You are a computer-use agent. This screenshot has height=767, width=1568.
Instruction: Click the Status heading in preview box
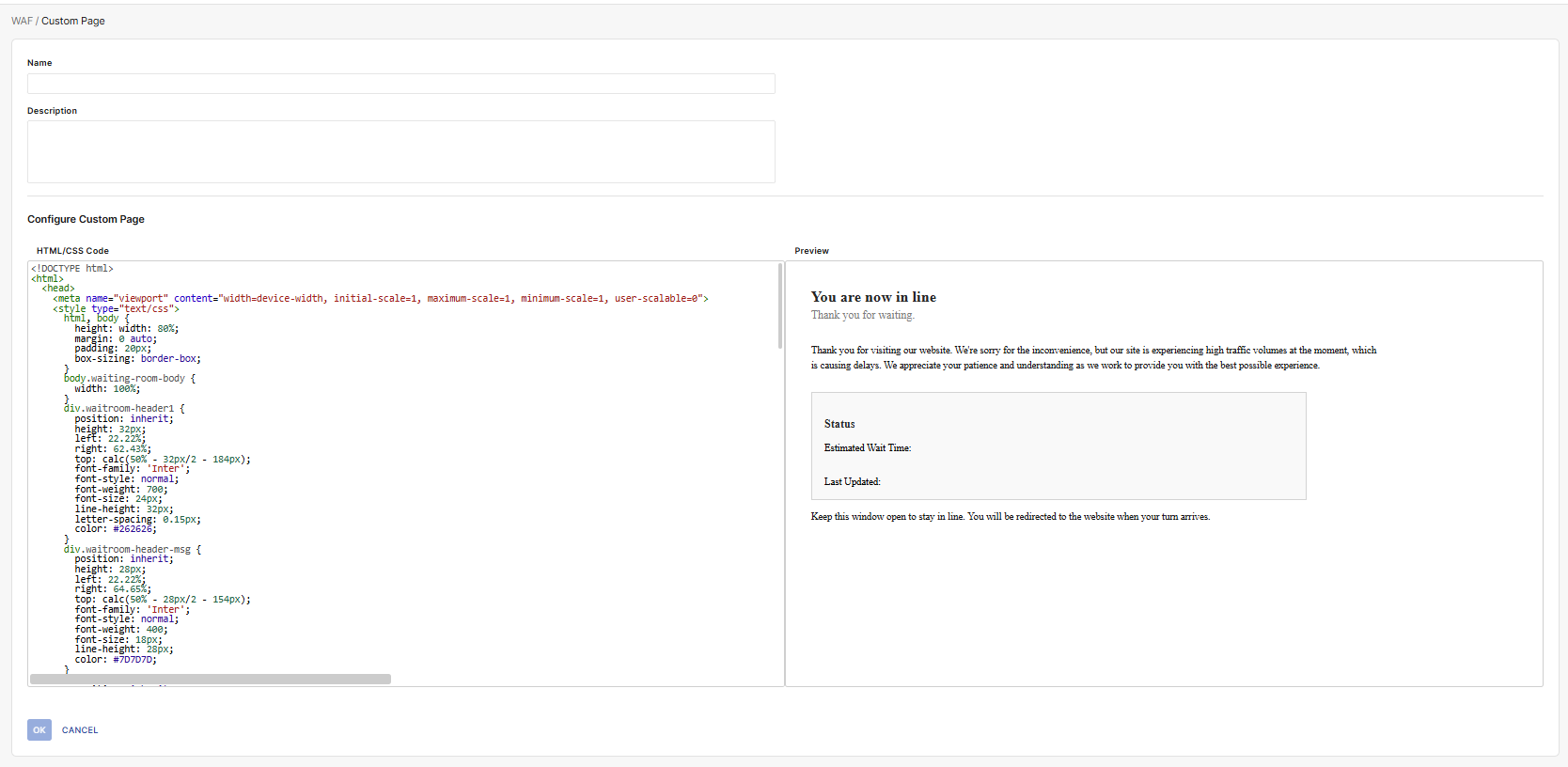click(839, 424)
